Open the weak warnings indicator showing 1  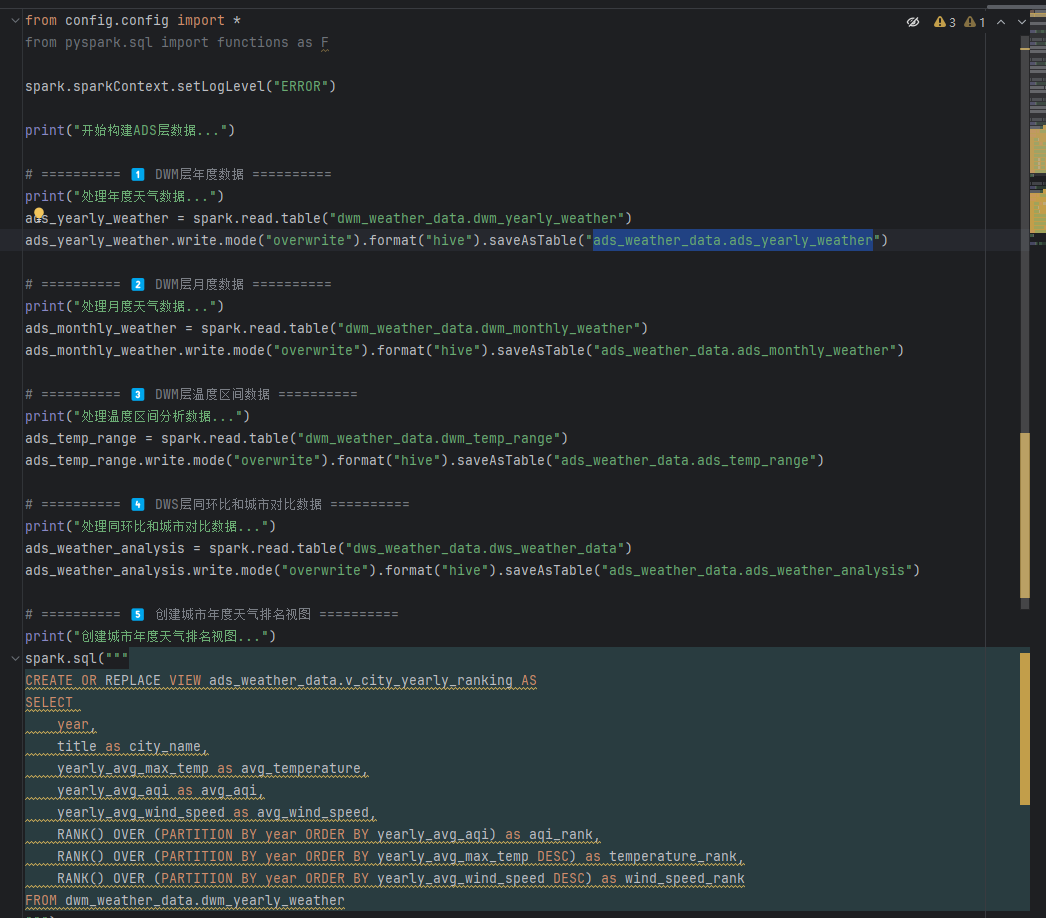pyautogui.click(x=975, y=22)
